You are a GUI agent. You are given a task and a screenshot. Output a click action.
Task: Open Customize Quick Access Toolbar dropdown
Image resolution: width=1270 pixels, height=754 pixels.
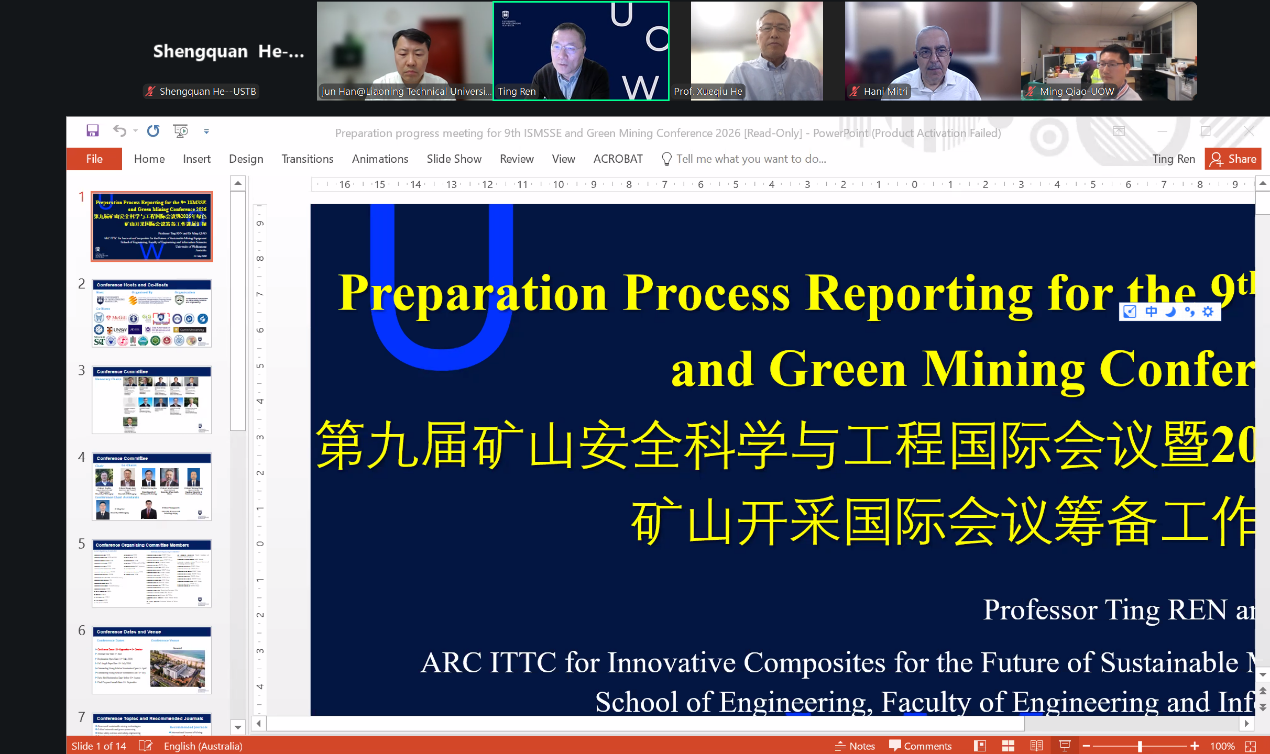click(x=206, y=131)
